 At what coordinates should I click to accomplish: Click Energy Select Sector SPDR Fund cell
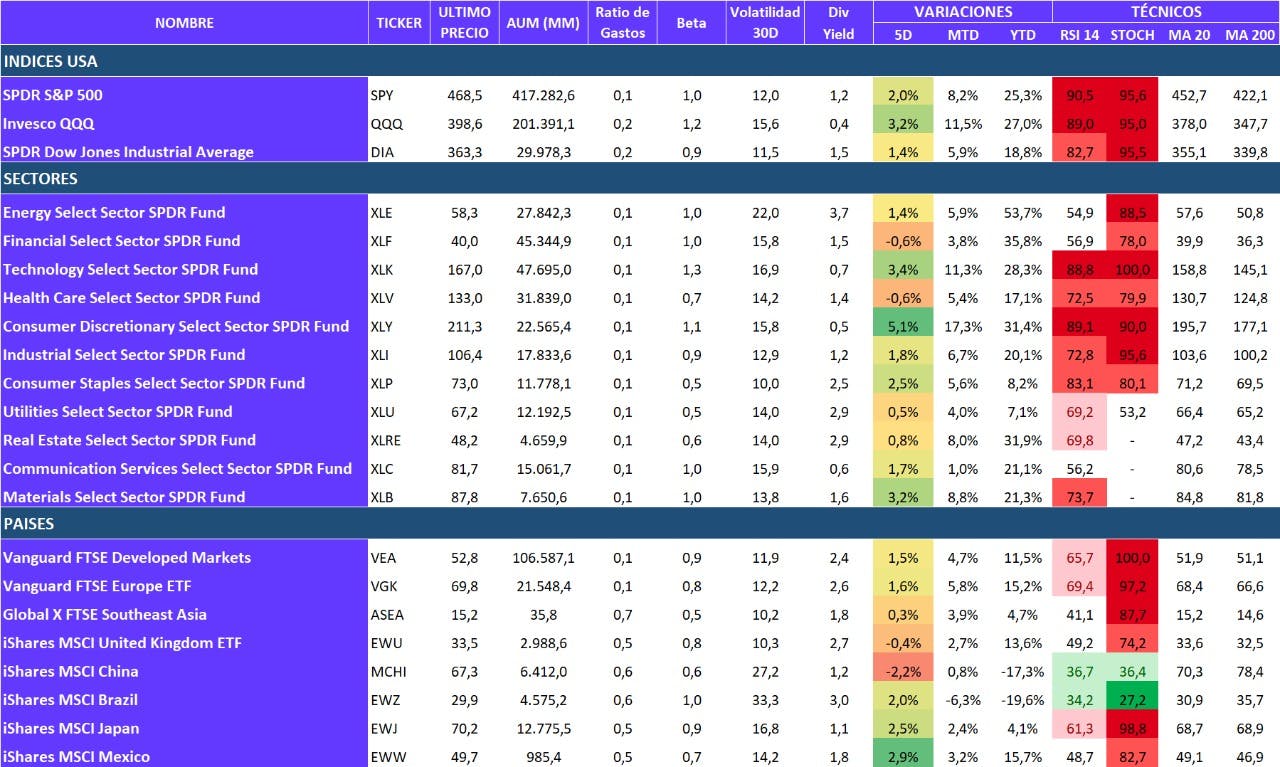[x=184, y=212]
